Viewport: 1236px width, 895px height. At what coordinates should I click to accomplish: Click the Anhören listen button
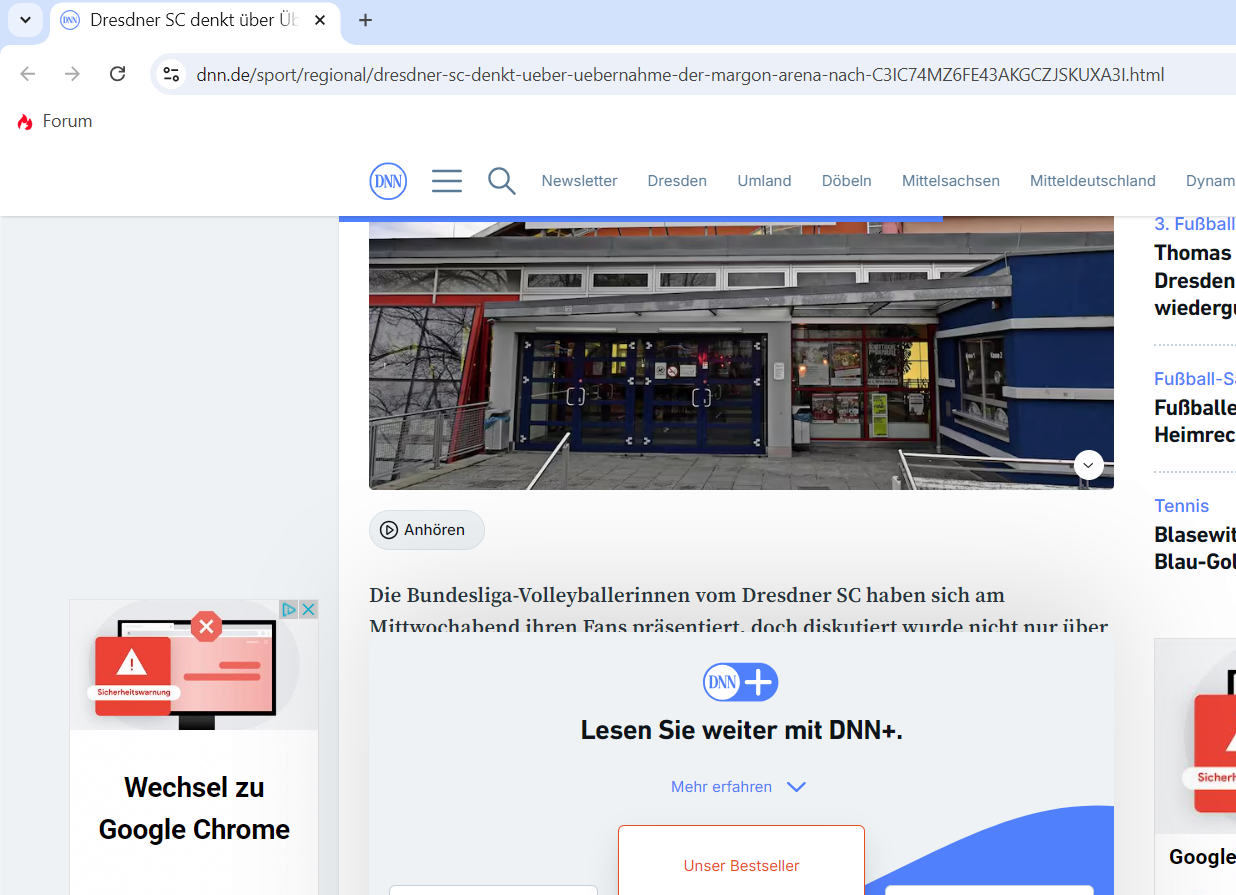pos(427,530)
